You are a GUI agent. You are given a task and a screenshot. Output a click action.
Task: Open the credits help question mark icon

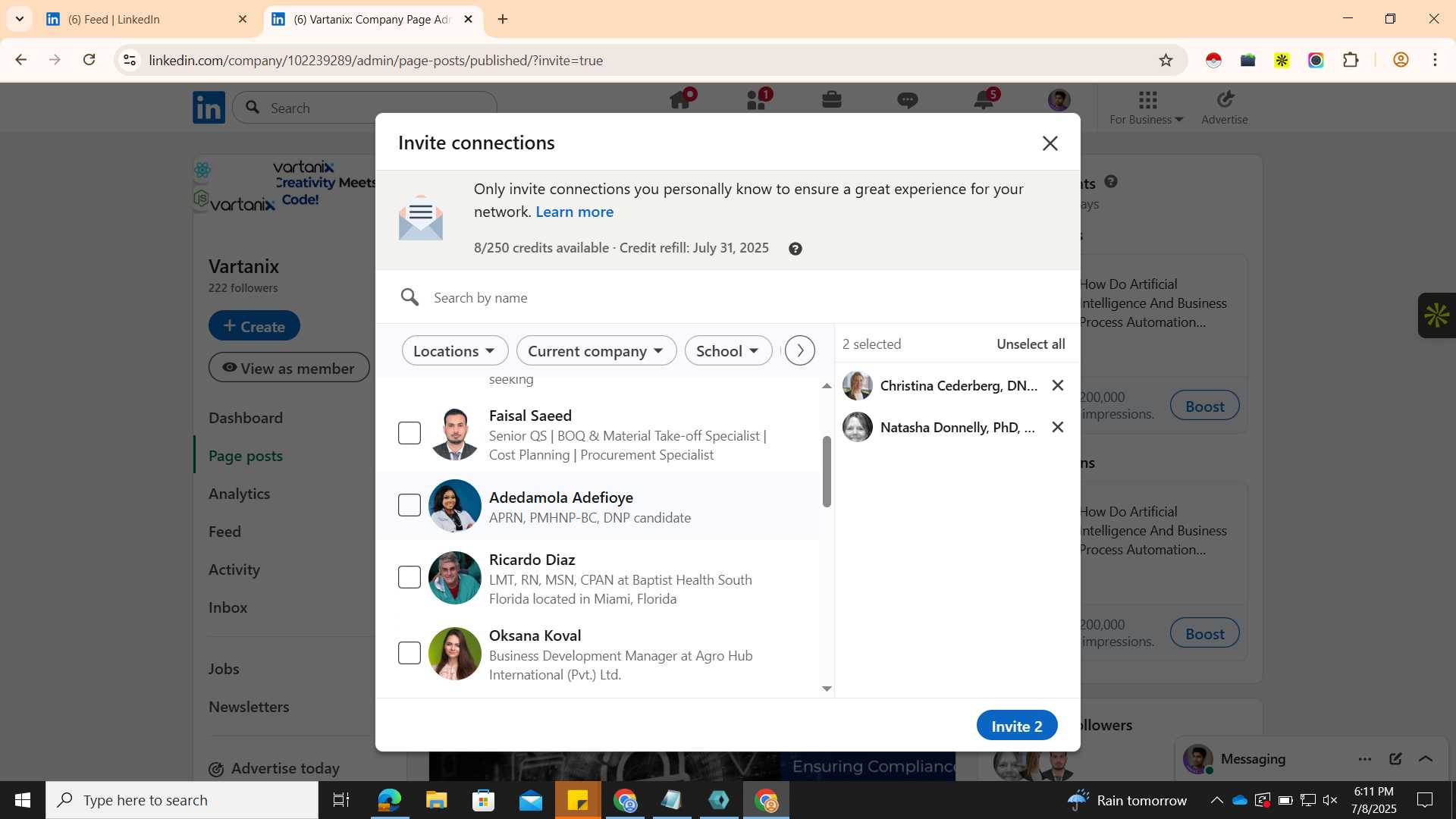[795, 249]
